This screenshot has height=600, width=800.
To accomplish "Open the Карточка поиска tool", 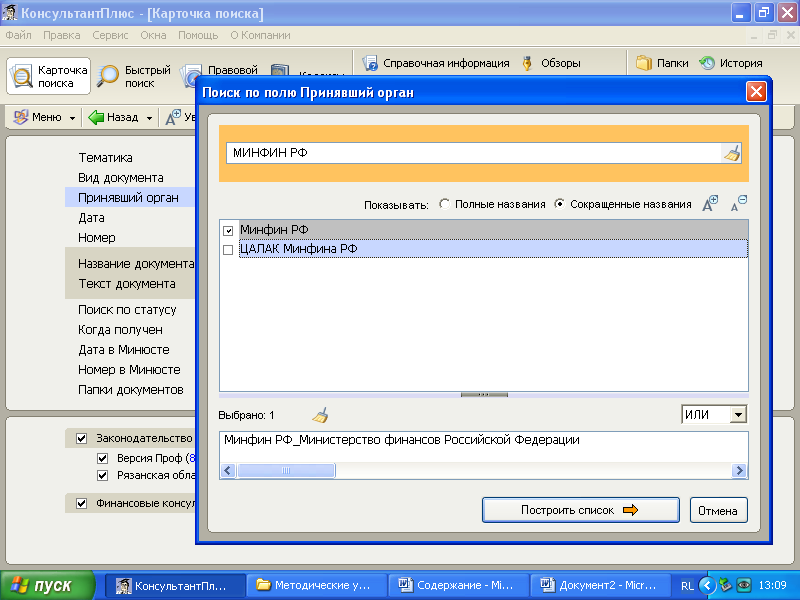I will [48, 76].
